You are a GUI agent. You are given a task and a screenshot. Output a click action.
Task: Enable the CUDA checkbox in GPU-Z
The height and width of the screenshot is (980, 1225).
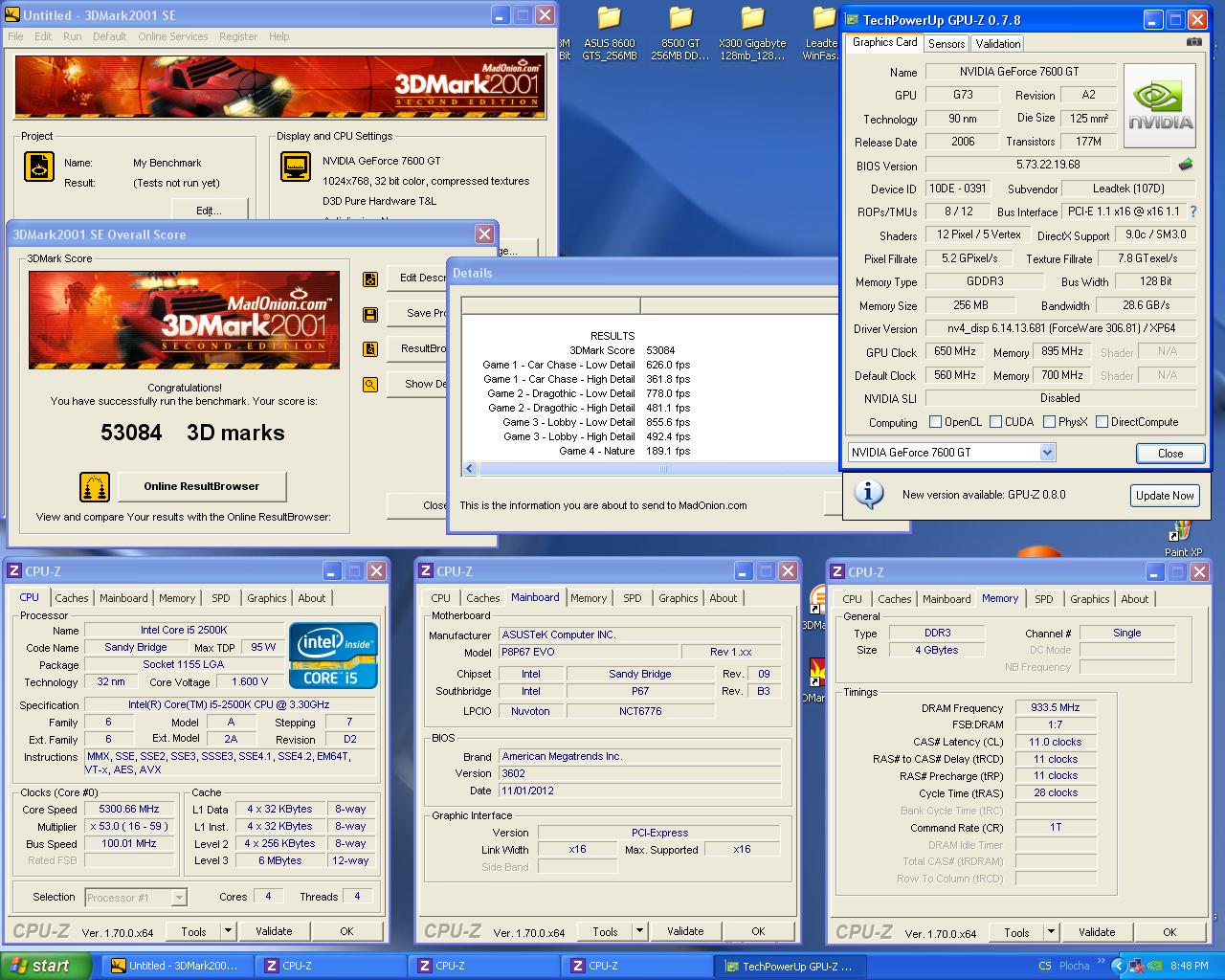coord(995,421)
